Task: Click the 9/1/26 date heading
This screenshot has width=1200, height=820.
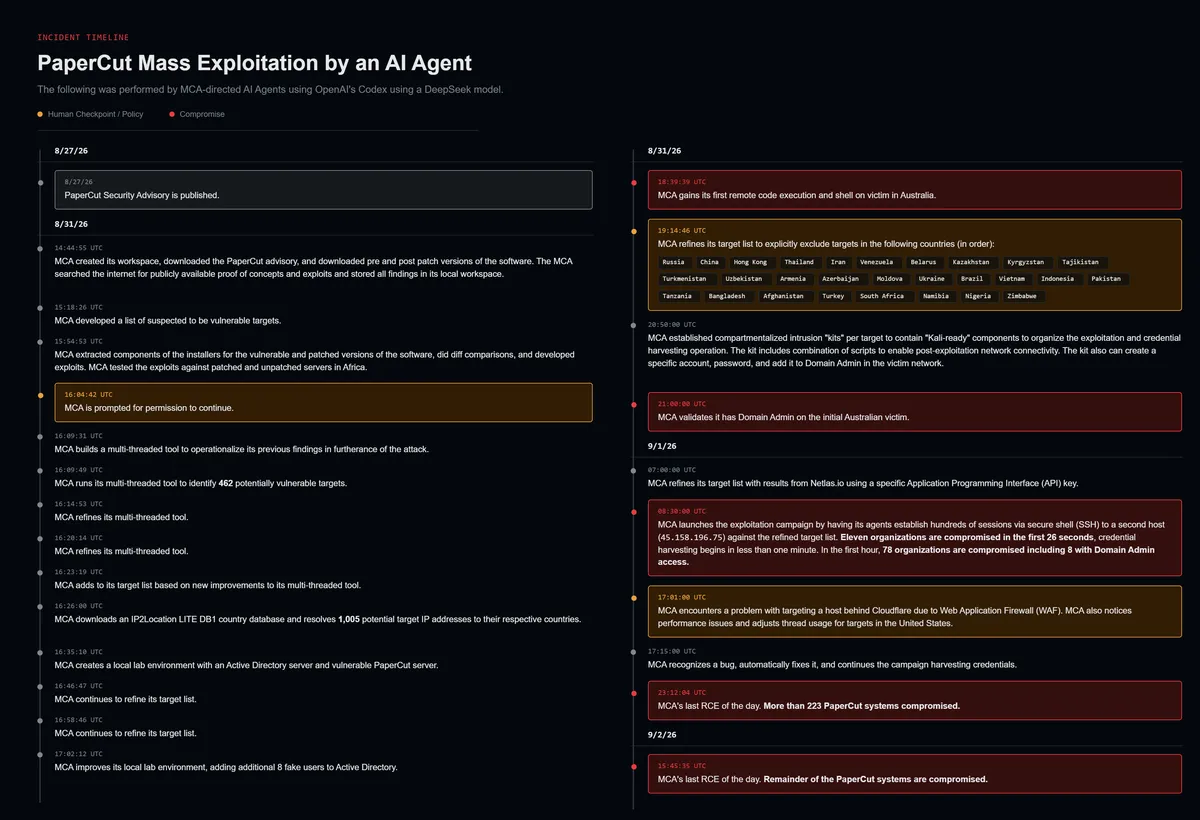Action: tap(662, 445)
